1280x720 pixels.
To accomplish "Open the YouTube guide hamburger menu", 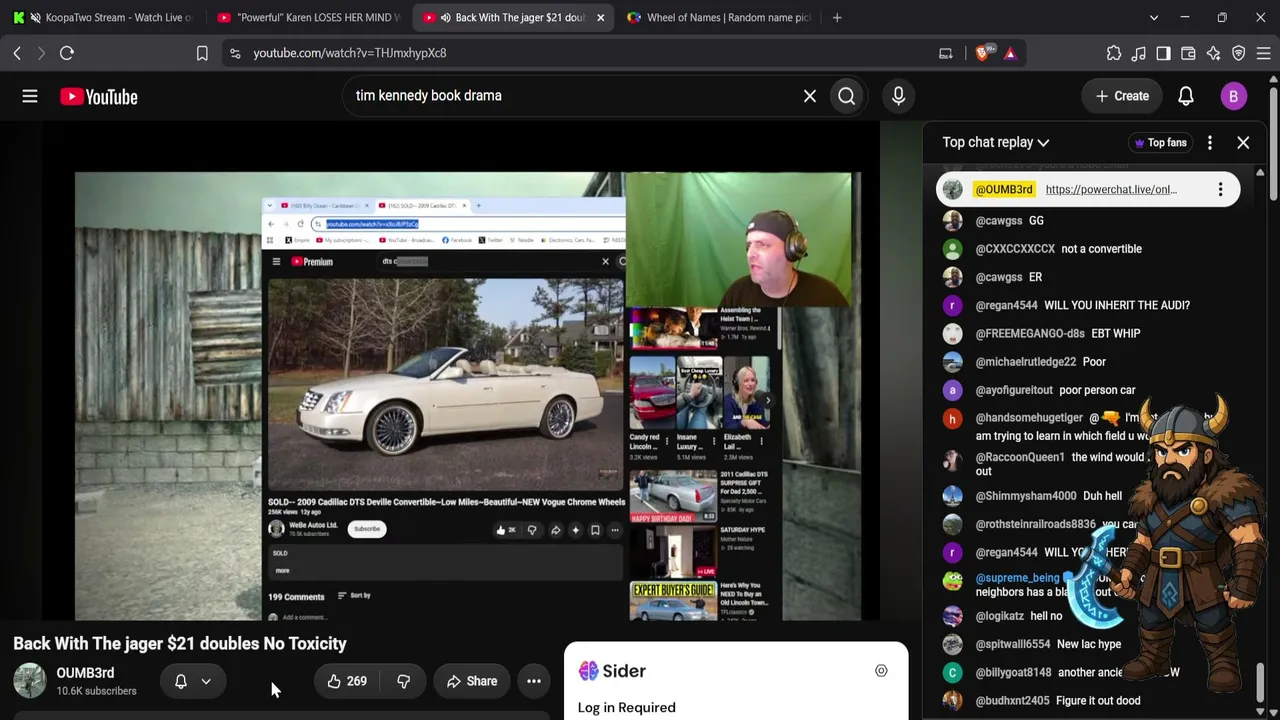I will (x=30, y=96).
